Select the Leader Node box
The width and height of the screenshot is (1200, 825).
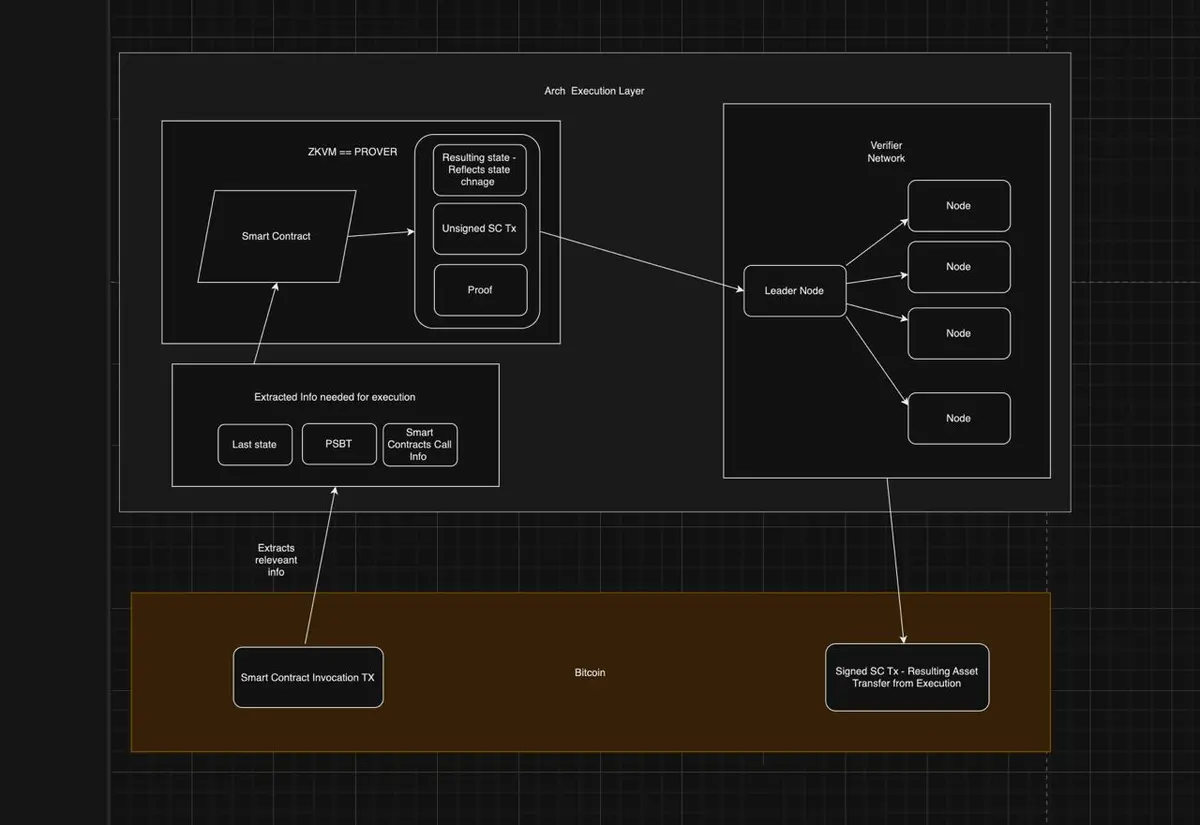tap(794, 290)
